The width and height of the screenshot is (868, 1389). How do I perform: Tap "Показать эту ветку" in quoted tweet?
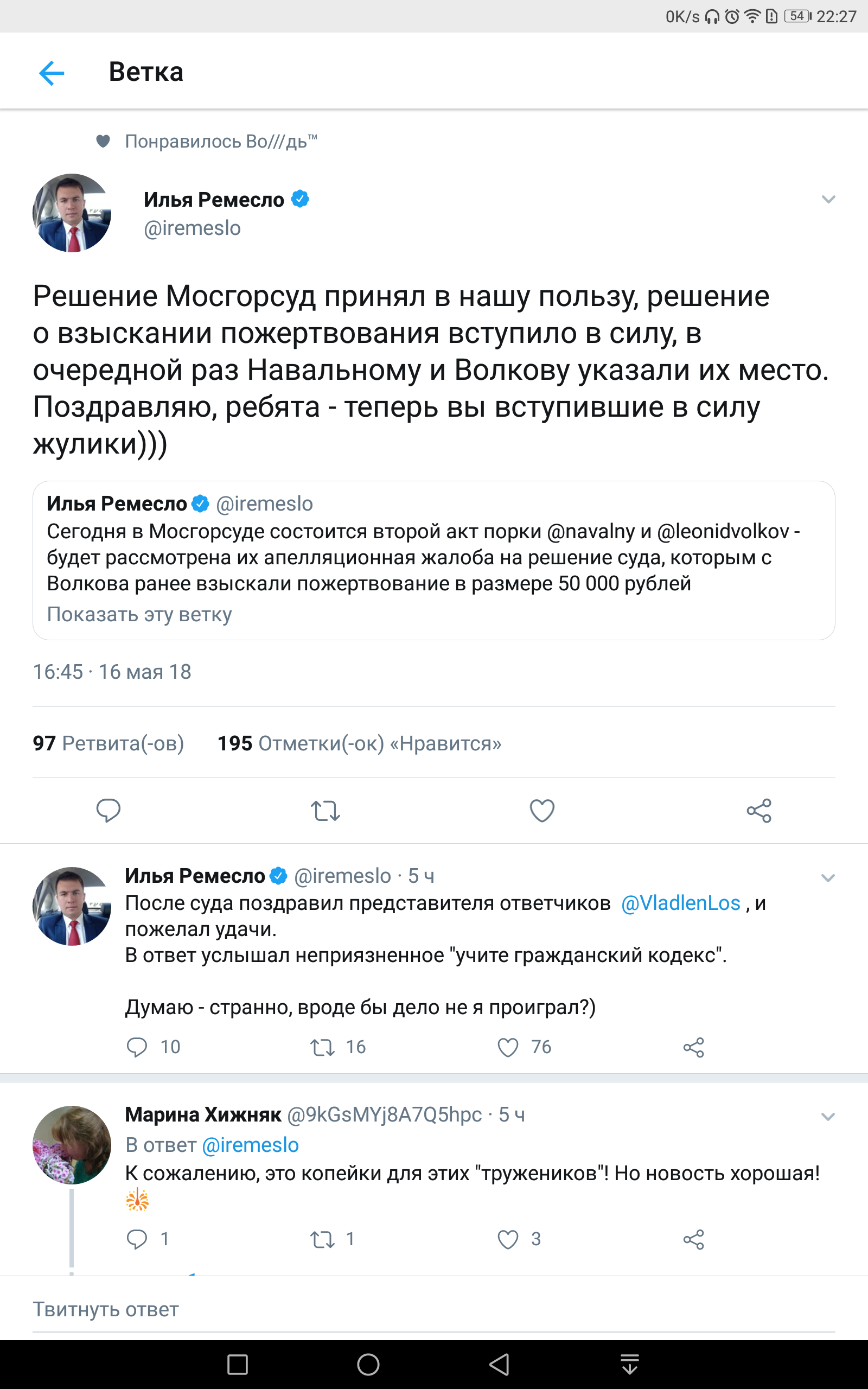click(x=139, y=614)
